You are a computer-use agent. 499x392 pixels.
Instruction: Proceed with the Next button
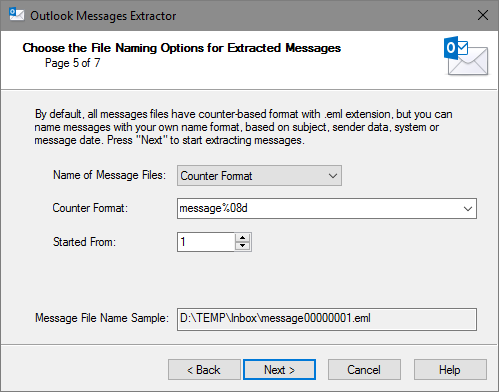pyautogui.click(x=279, y=370)
